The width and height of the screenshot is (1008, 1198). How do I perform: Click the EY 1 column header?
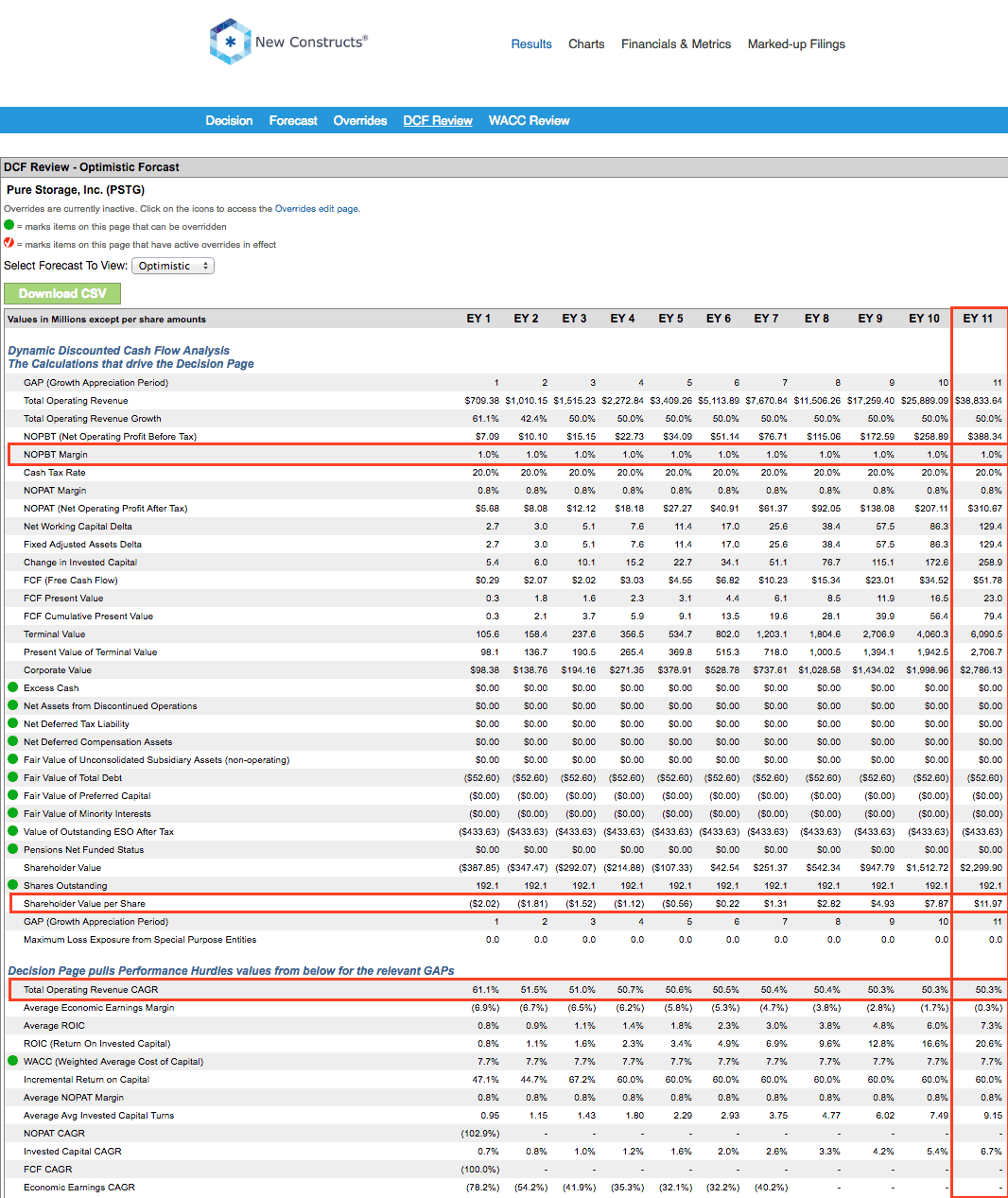coord(478,319)
